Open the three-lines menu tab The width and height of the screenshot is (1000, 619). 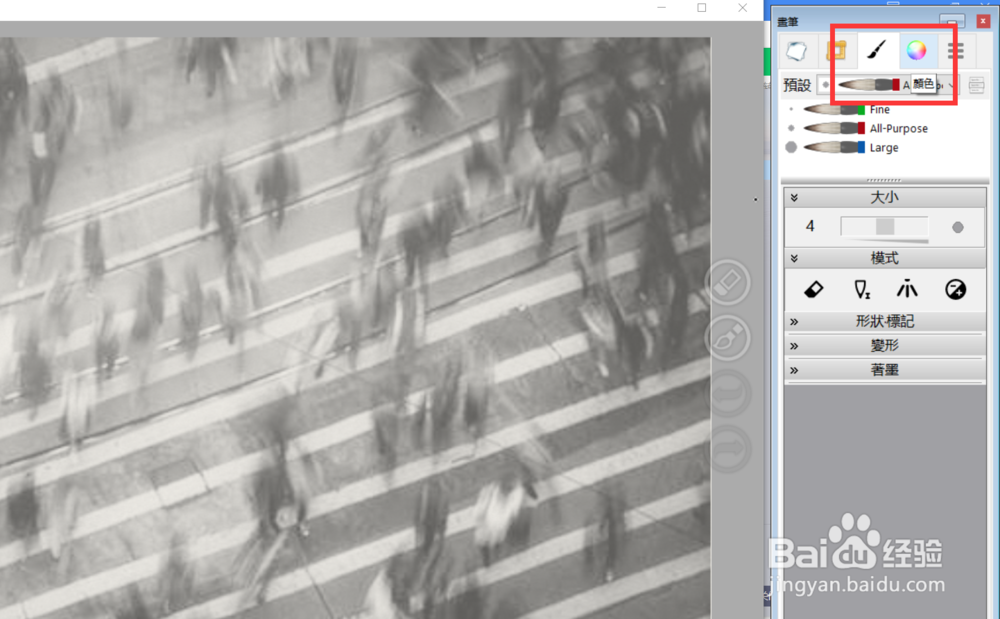955,51
